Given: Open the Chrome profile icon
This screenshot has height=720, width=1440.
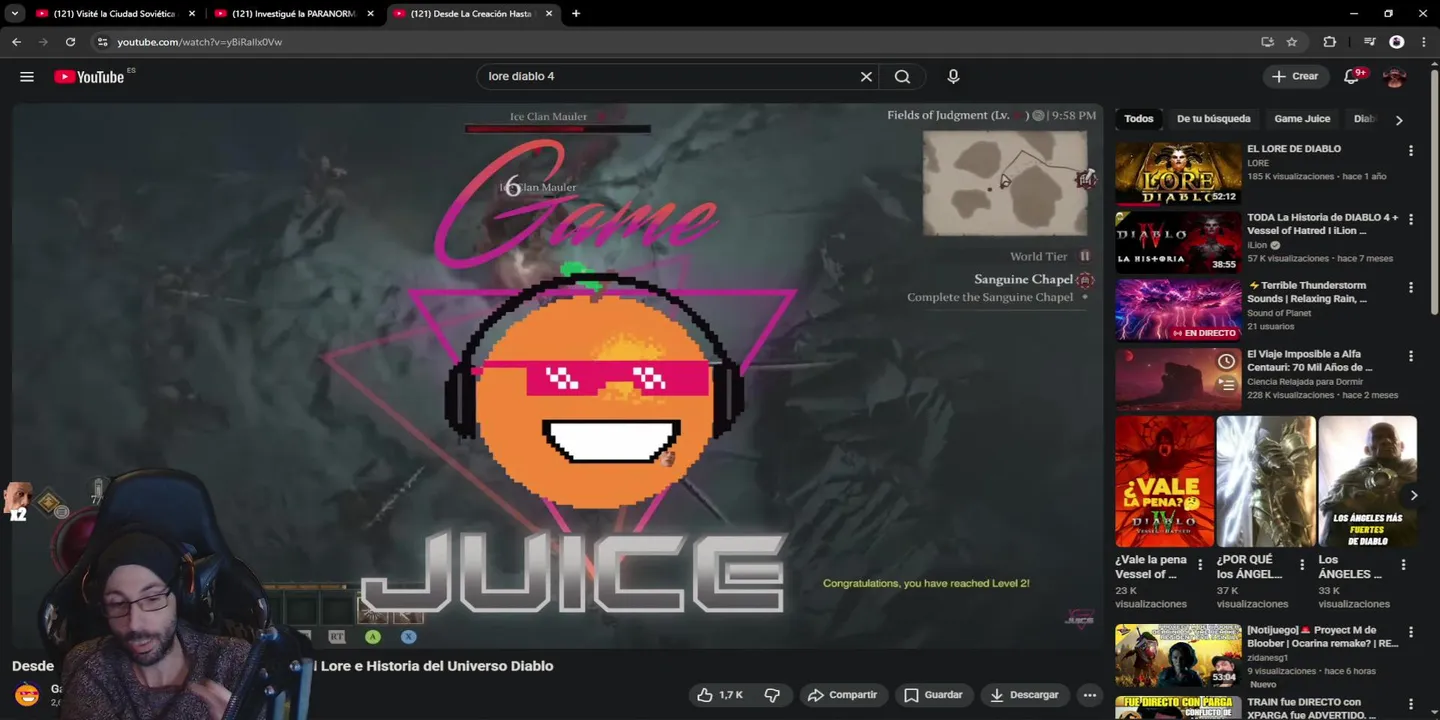Looking at the screenshot, I should [1397, 42].
